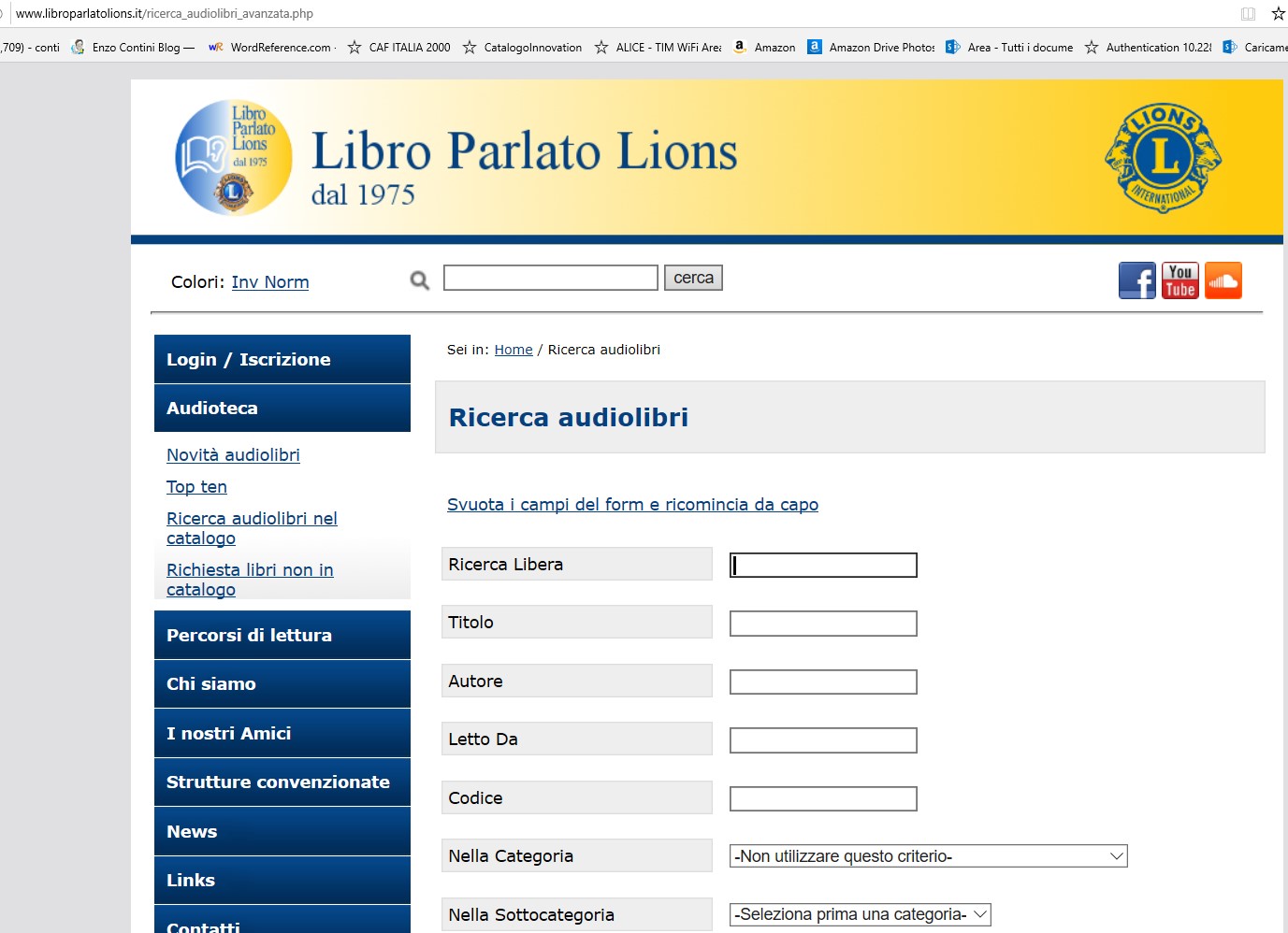This screenshot has height=933, width=1288.
Task: Open the Login / Iscrizione menu item
Action: click(282, 359)
